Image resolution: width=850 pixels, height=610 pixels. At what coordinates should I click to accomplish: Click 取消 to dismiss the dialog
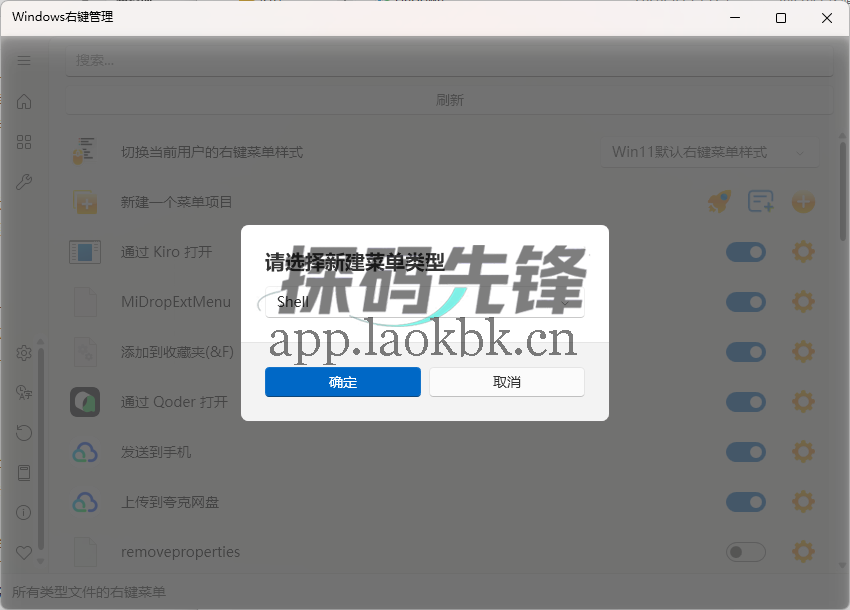point(506,382)
